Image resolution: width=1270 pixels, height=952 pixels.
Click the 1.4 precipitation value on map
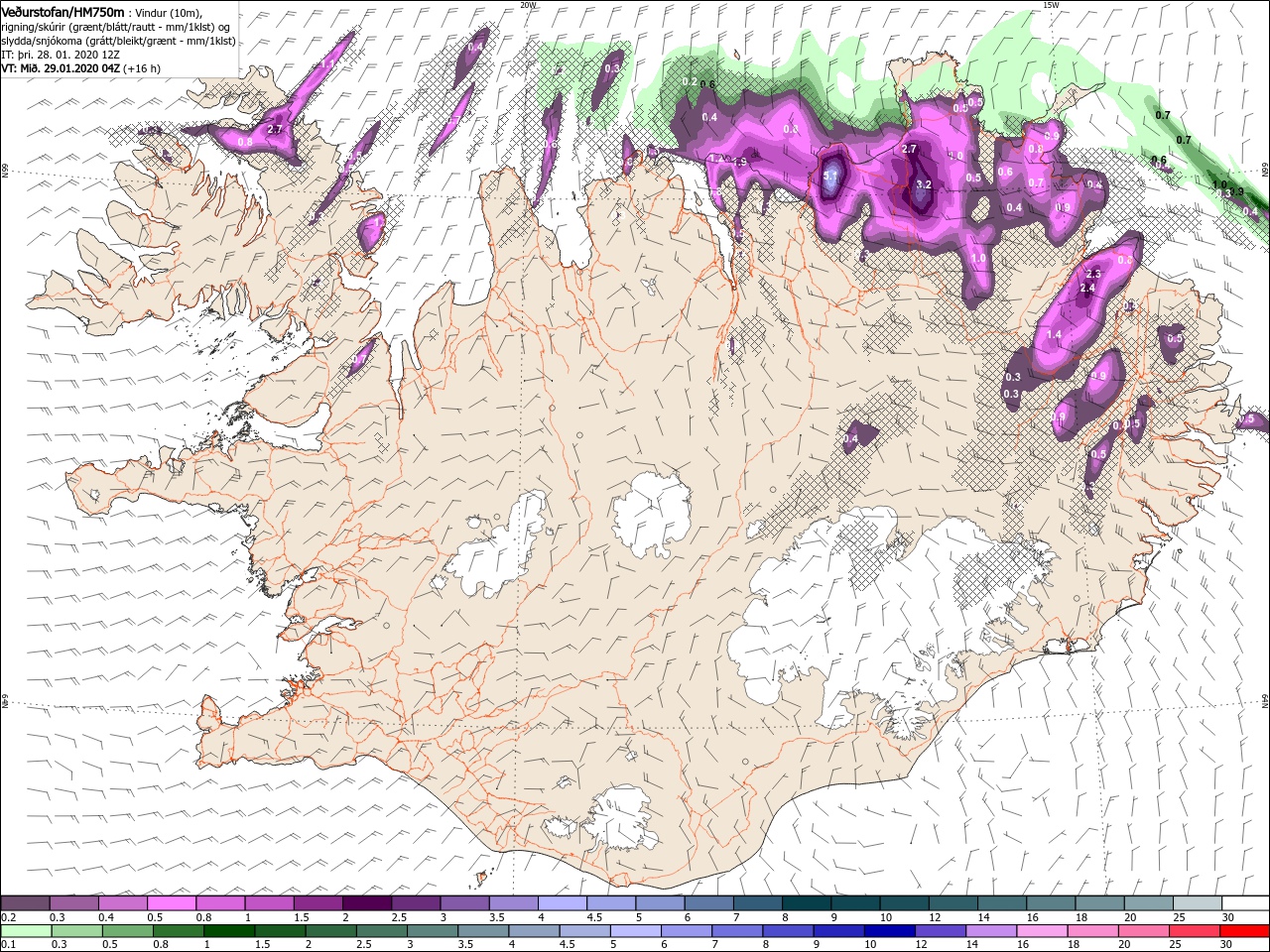1054,335
